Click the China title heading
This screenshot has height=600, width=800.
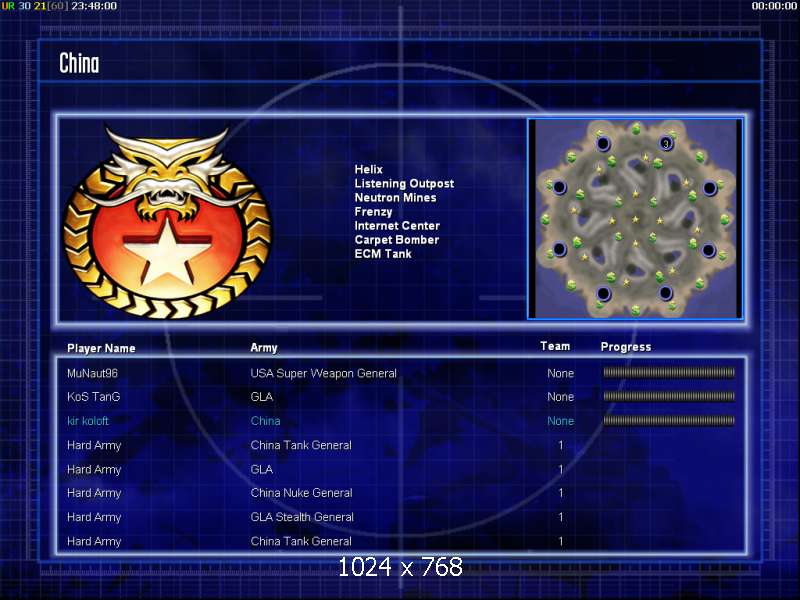coord(79,63)
